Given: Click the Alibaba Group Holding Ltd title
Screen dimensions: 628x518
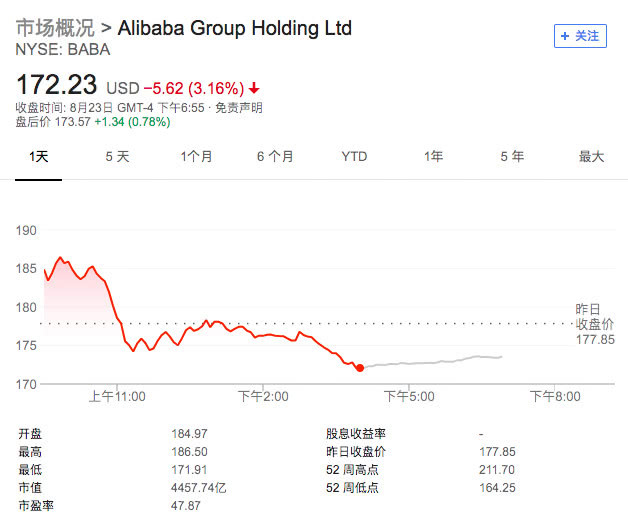Looking at the screenshot, I should coord(235,28).
